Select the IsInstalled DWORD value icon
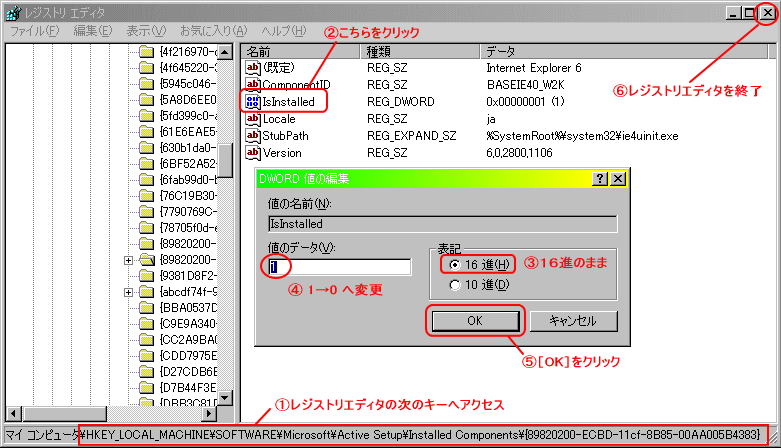Screen dimensions: 781x448 pos(253,101)
